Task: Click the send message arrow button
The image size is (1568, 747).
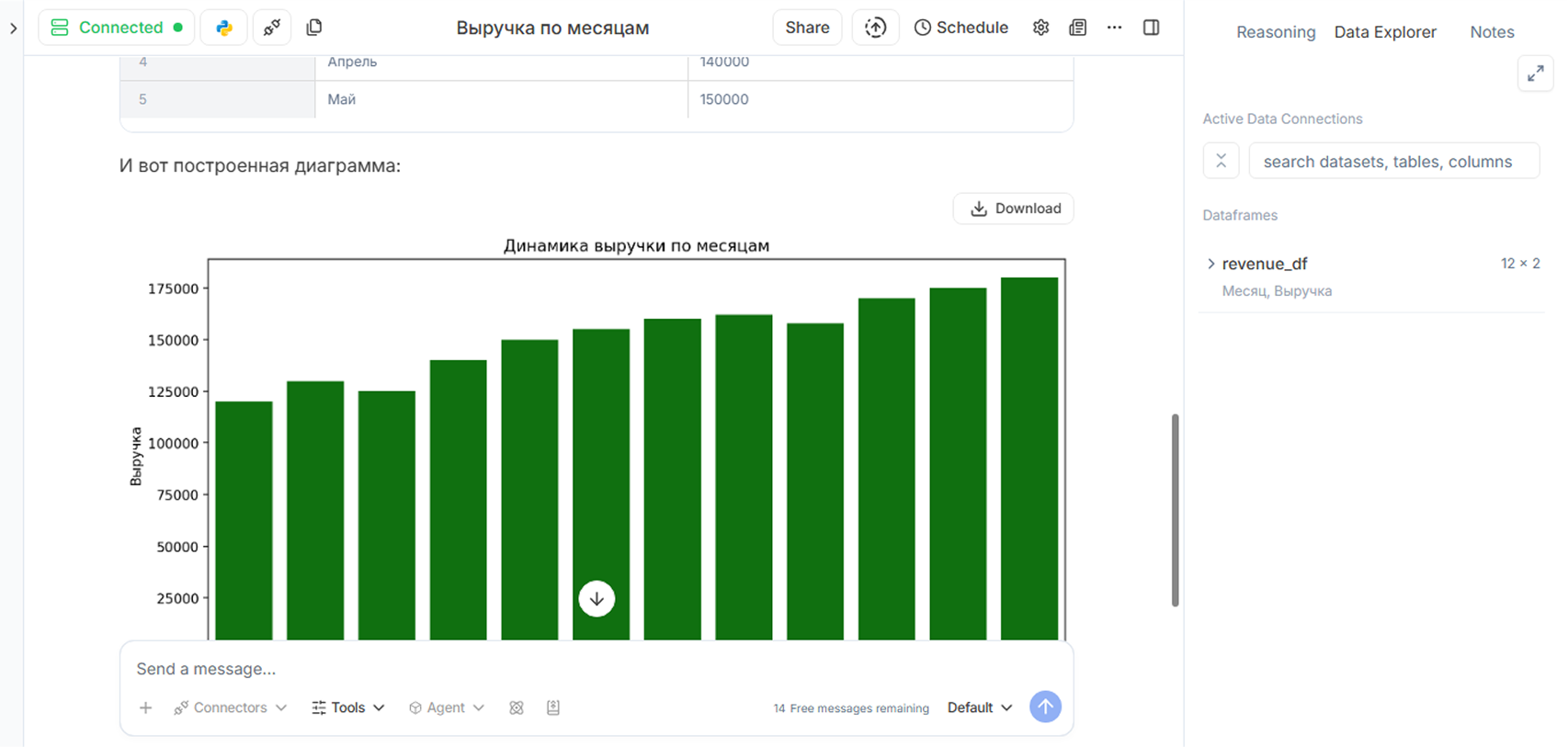Action: [1045, 707]
